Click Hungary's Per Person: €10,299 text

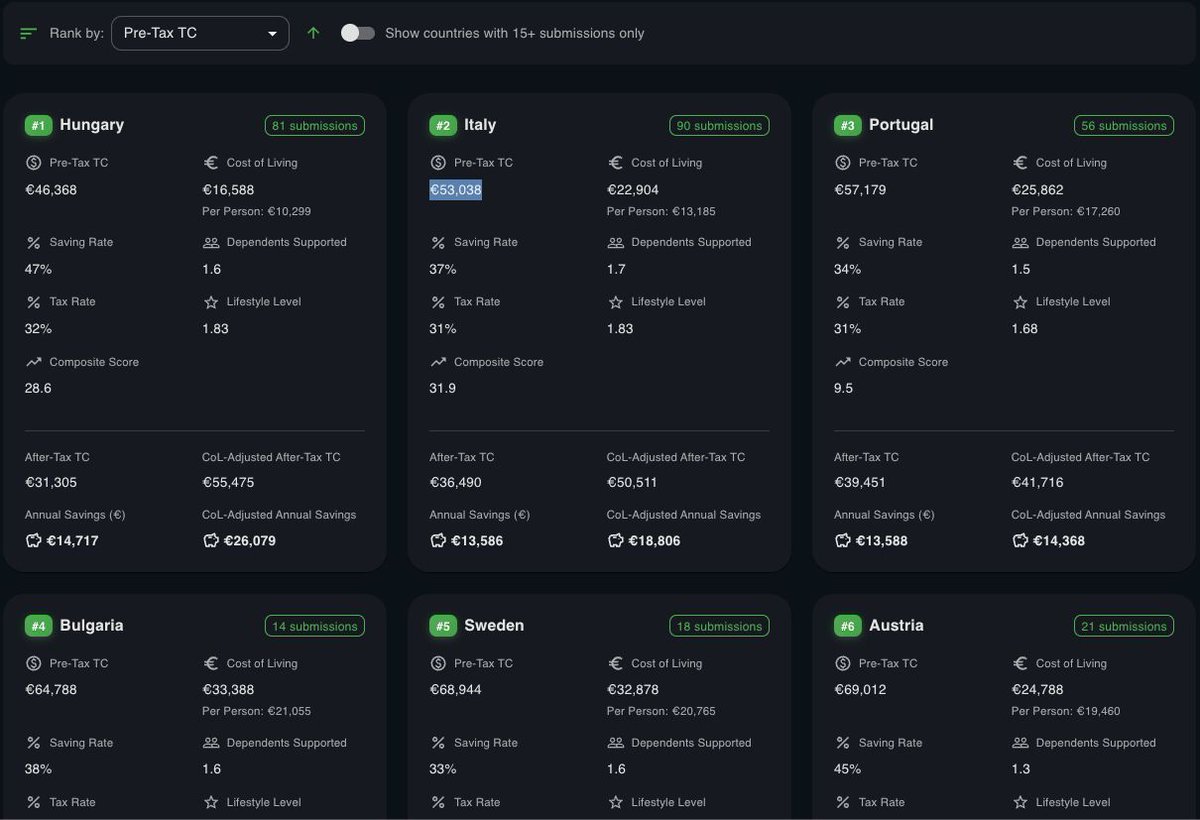(256, 211)
